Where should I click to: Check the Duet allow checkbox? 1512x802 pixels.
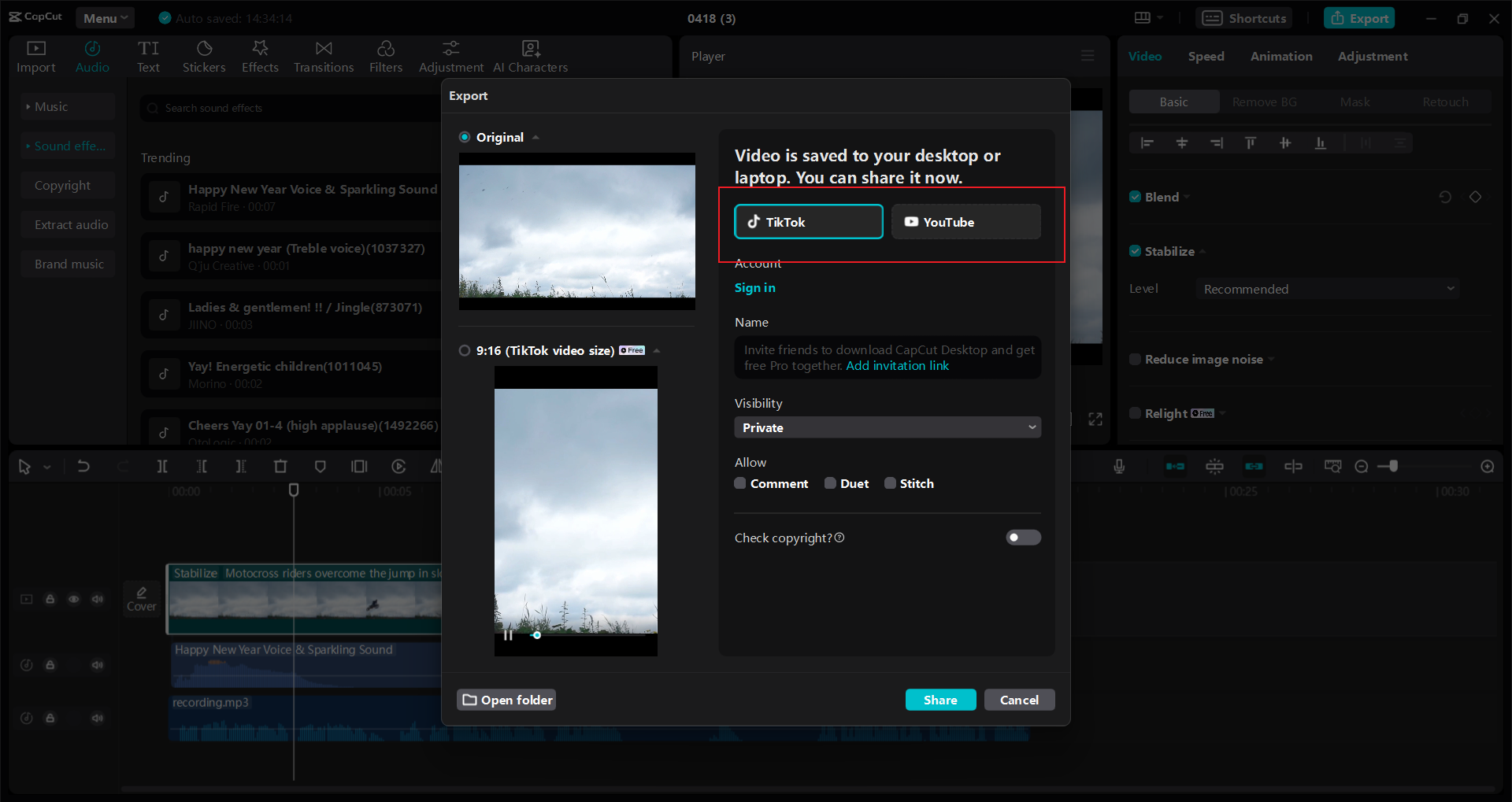point(830,483)
